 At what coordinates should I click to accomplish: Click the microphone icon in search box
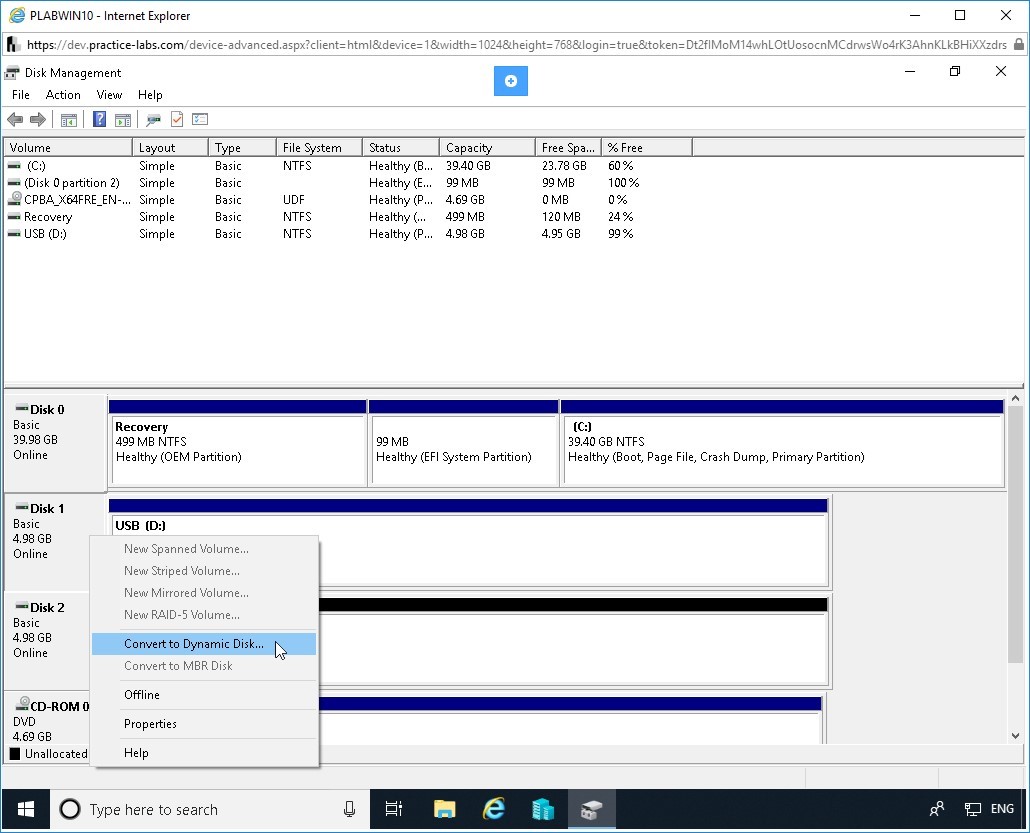(x=349, y=809)
